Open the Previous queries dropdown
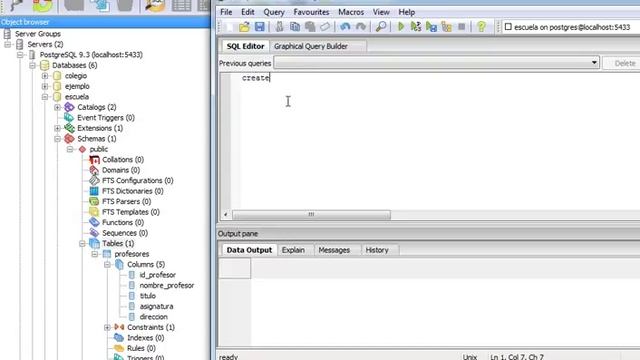The image size is (640, 360). (594, 63)
